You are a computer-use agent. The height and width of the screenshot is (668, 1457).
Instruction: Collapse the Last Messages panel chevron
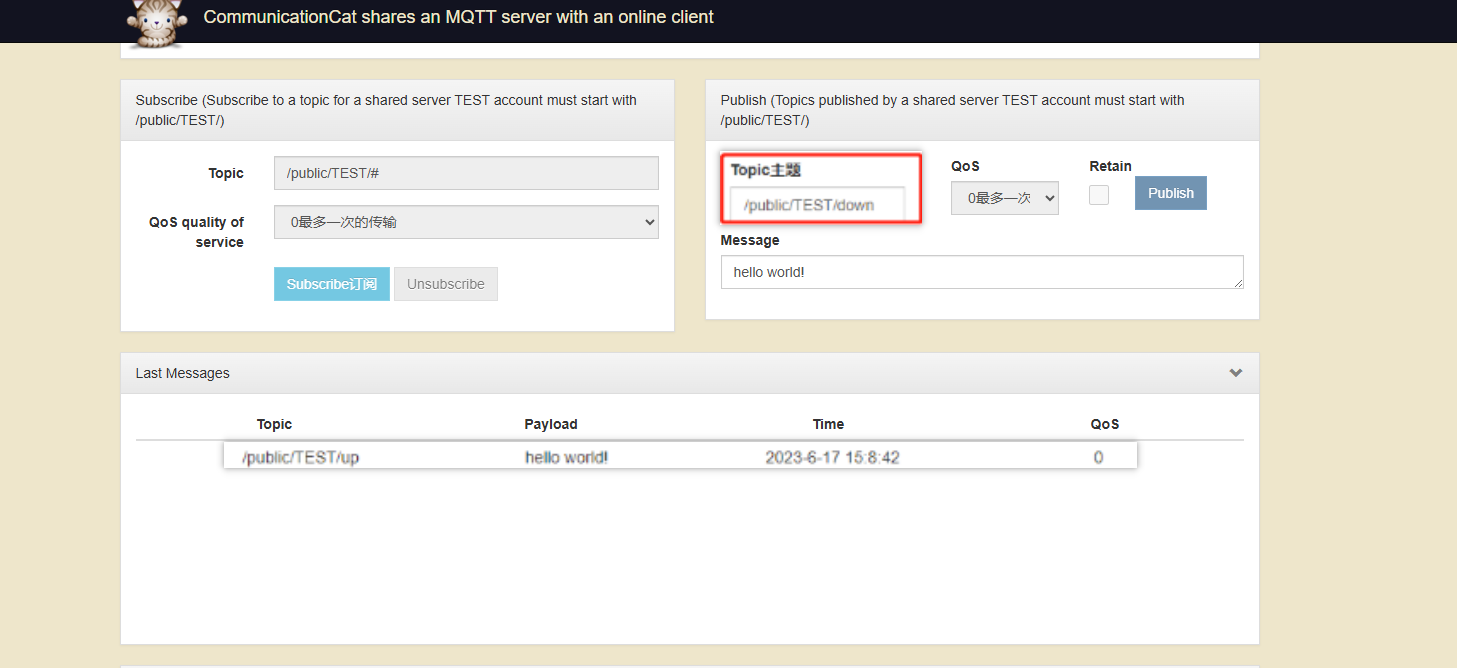click(x=1236, y=373)
